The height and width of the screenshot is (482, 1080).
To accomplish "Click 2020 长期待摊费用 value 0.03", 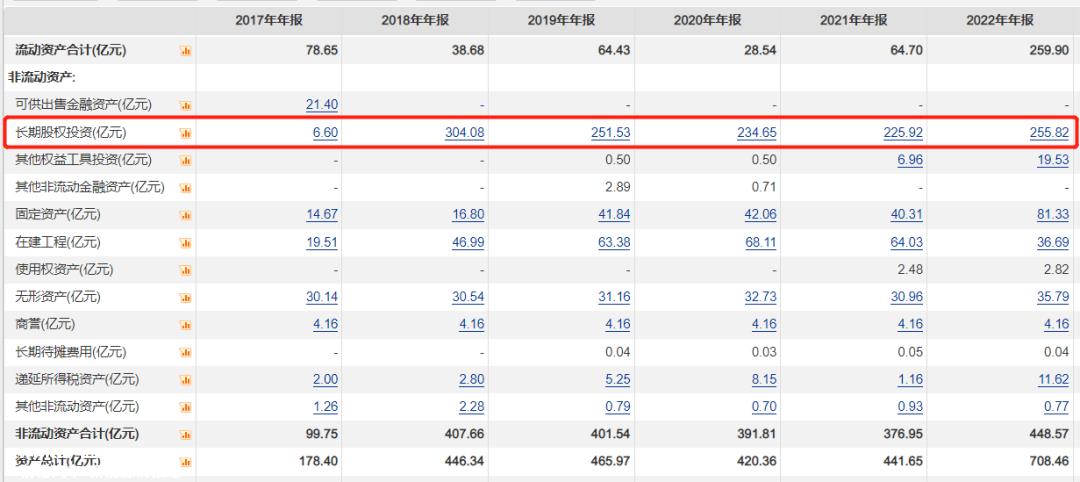I will [764, 352].
